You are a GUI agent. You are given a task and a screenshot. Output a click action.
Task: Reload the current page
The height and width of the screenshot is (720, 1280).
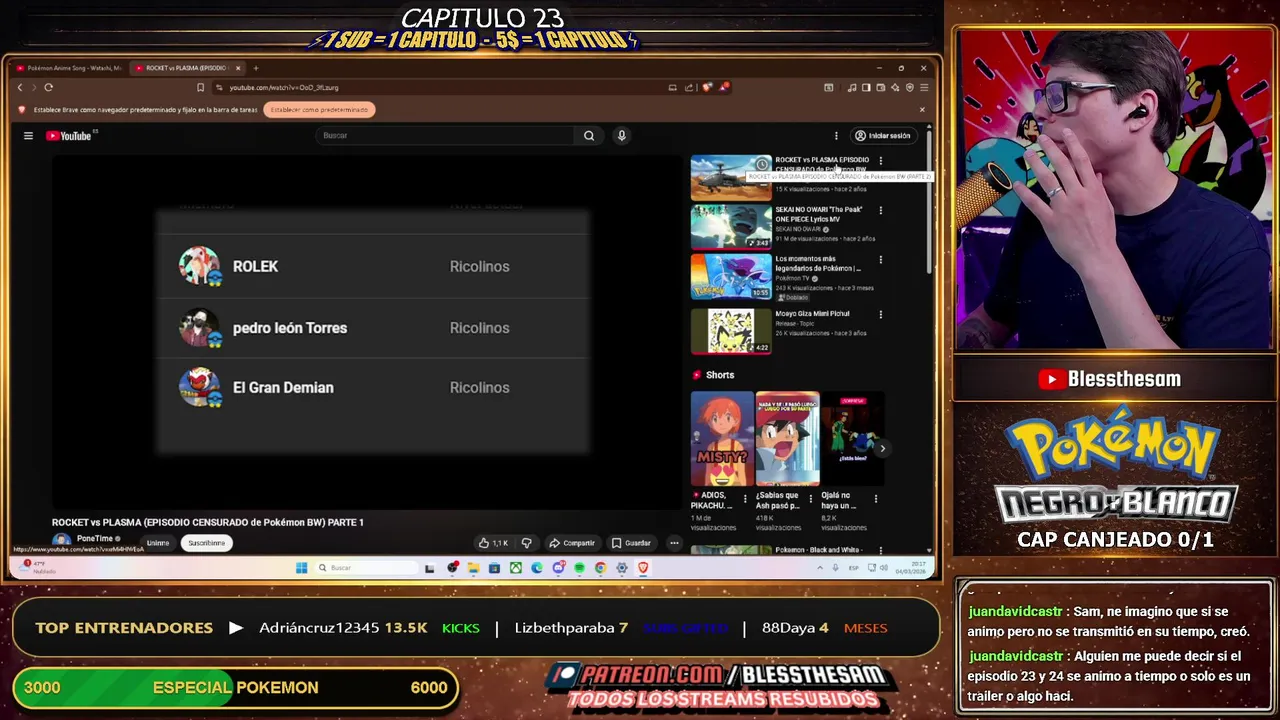pos(48,87)
